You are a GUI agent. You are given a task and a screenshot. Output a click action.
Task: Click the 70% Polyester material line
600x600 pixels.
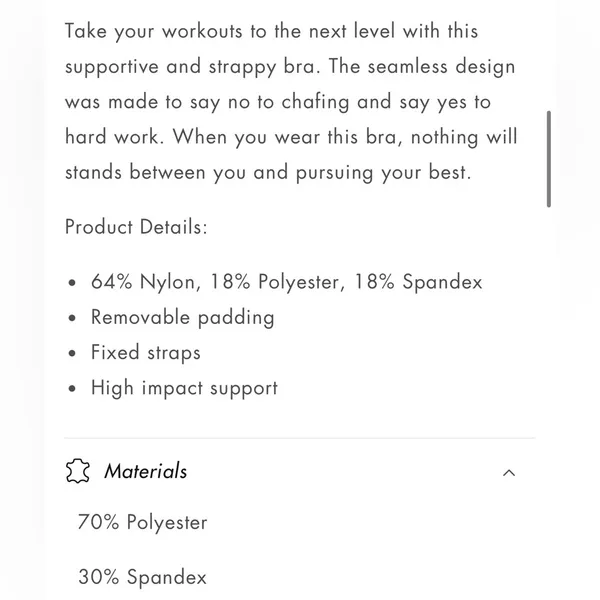(x=142, y=522)
